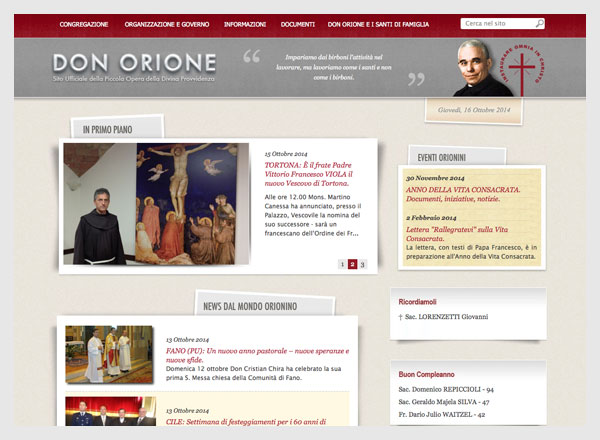Select slide 2 pagination button
This screenshot has width=600, height=440.
[352, 264]
